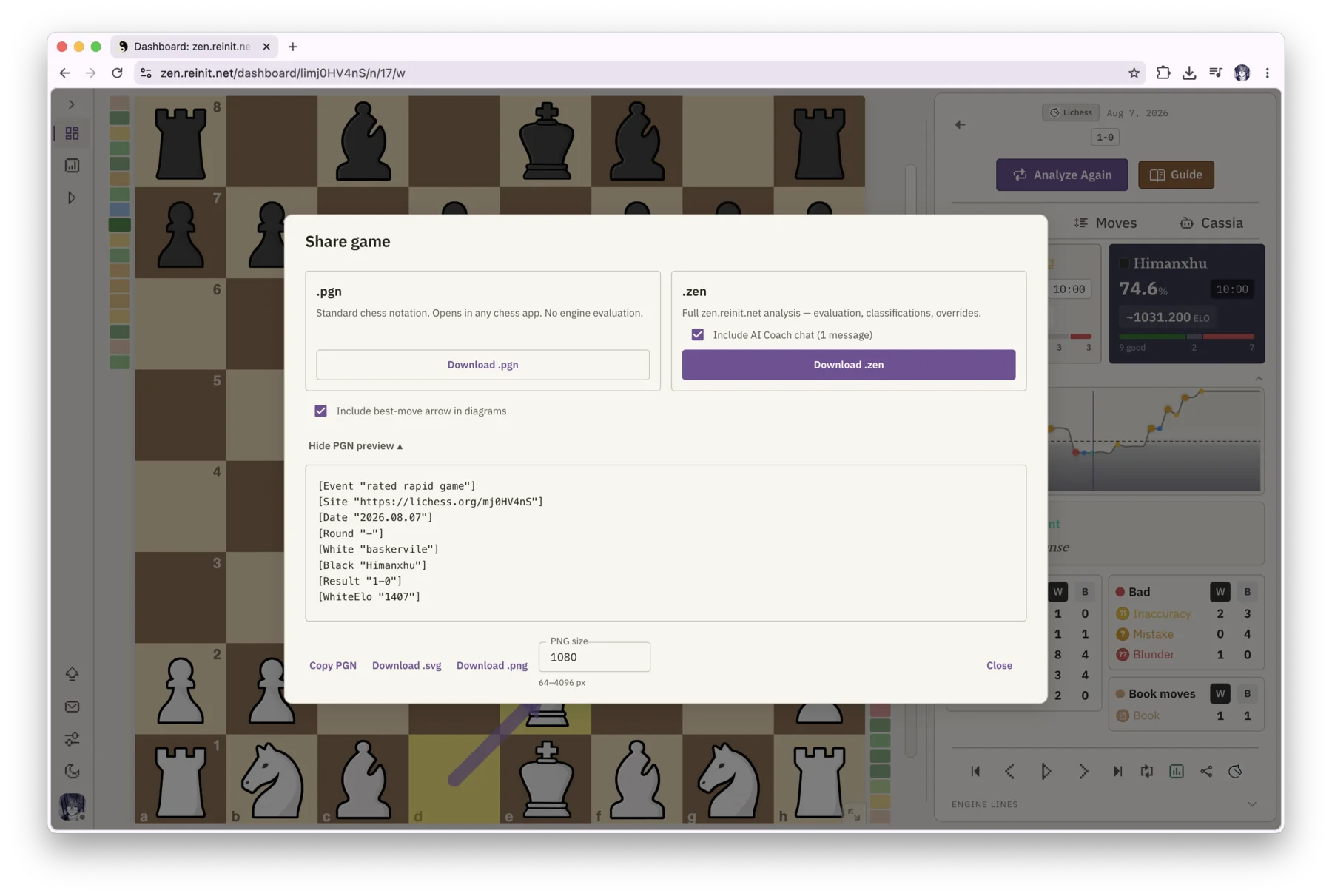Select B toggle in Book moves section
The height and width of the screenshot is (896, 1332).
point(1247,694)
